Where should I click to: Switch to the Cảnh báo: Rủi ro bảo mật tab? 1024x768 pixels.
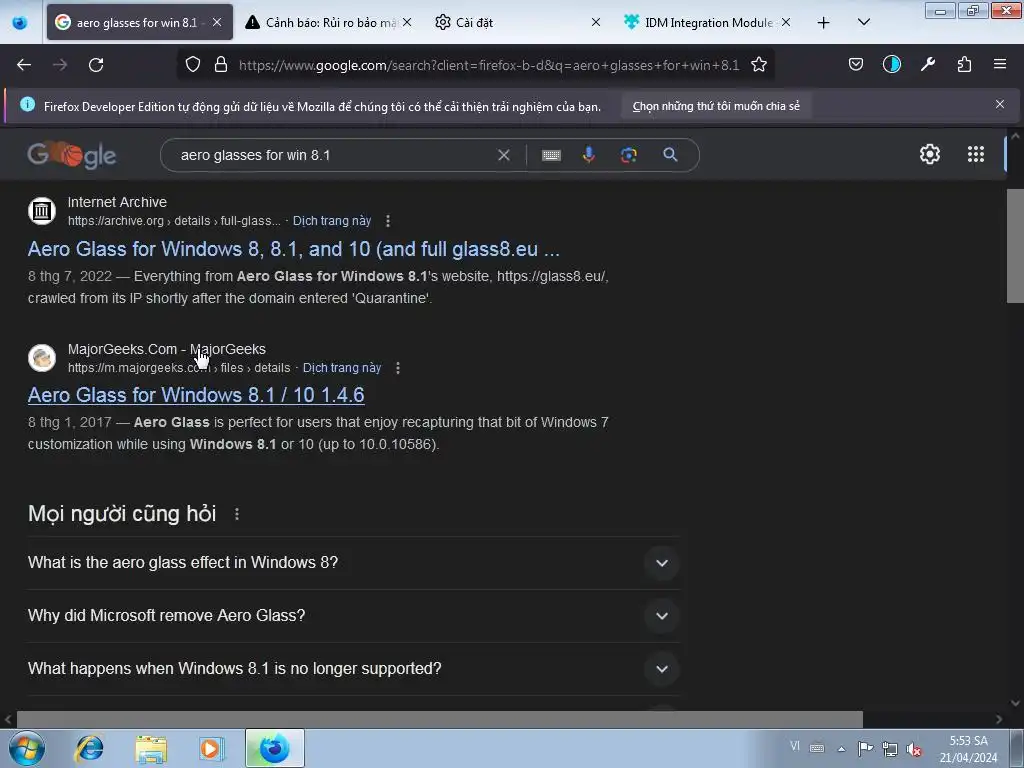pyautogui.click(x=330, y=22)
